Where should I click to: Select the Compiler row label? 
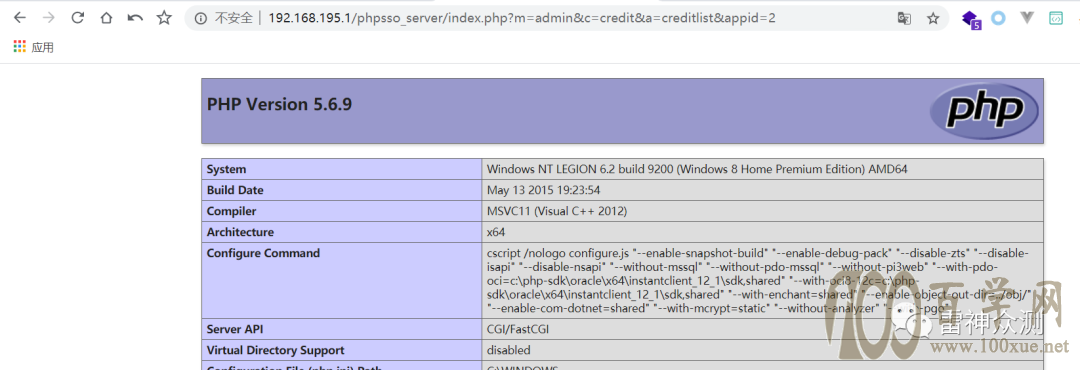pos(231,211)
